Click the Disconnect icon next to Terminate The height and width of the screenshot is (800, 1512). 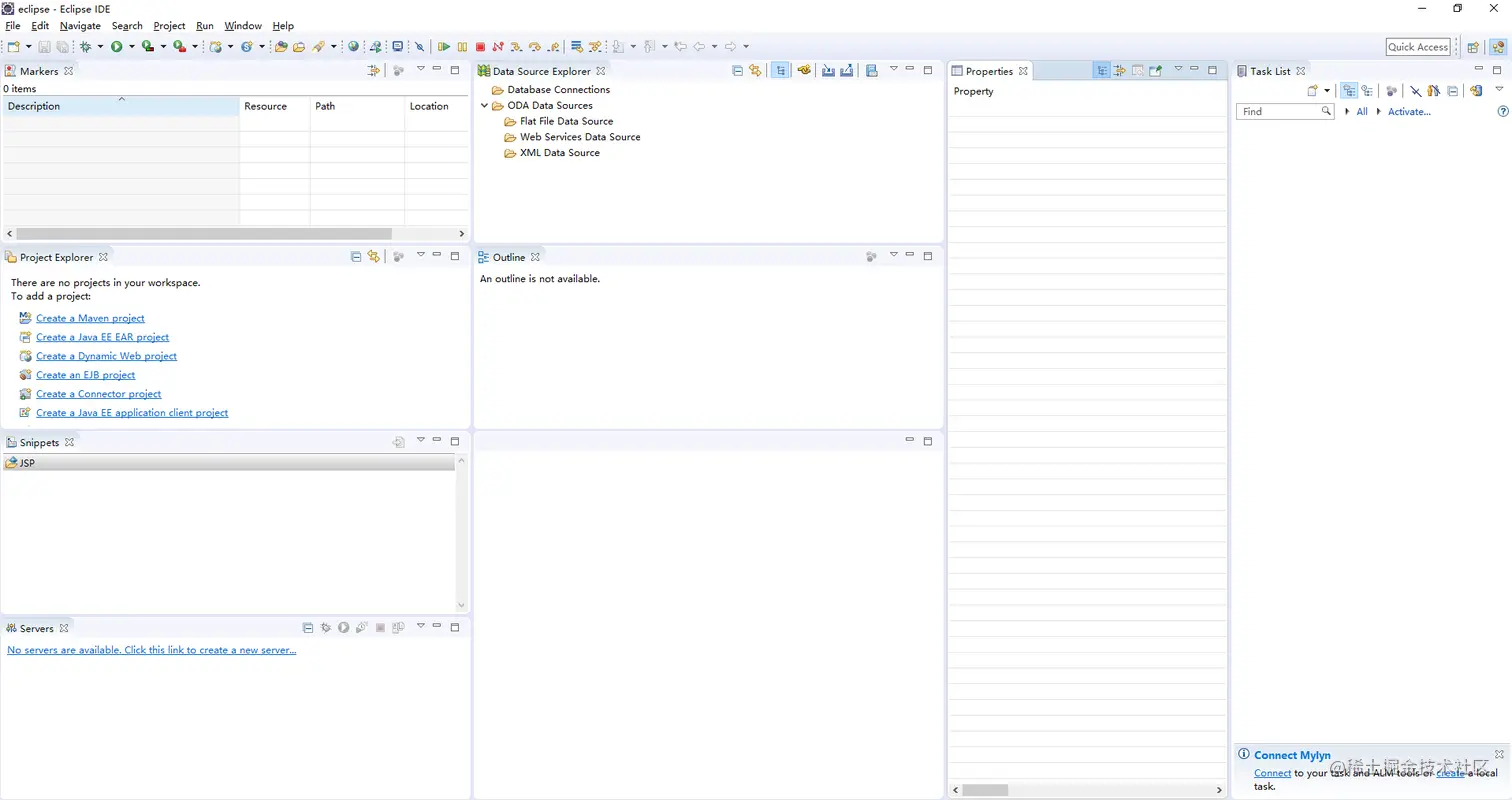click(x=498, y=47)
